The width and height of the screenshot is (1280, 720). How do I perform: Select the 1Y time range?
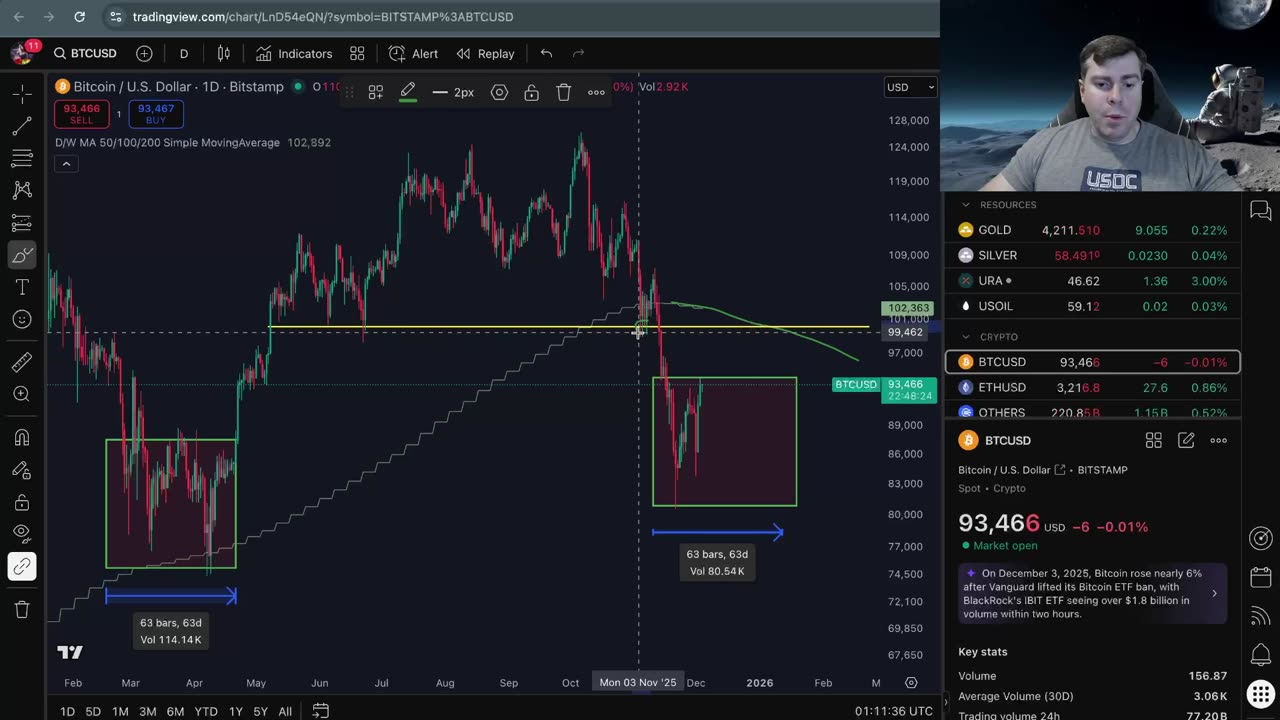pos(236,711)
